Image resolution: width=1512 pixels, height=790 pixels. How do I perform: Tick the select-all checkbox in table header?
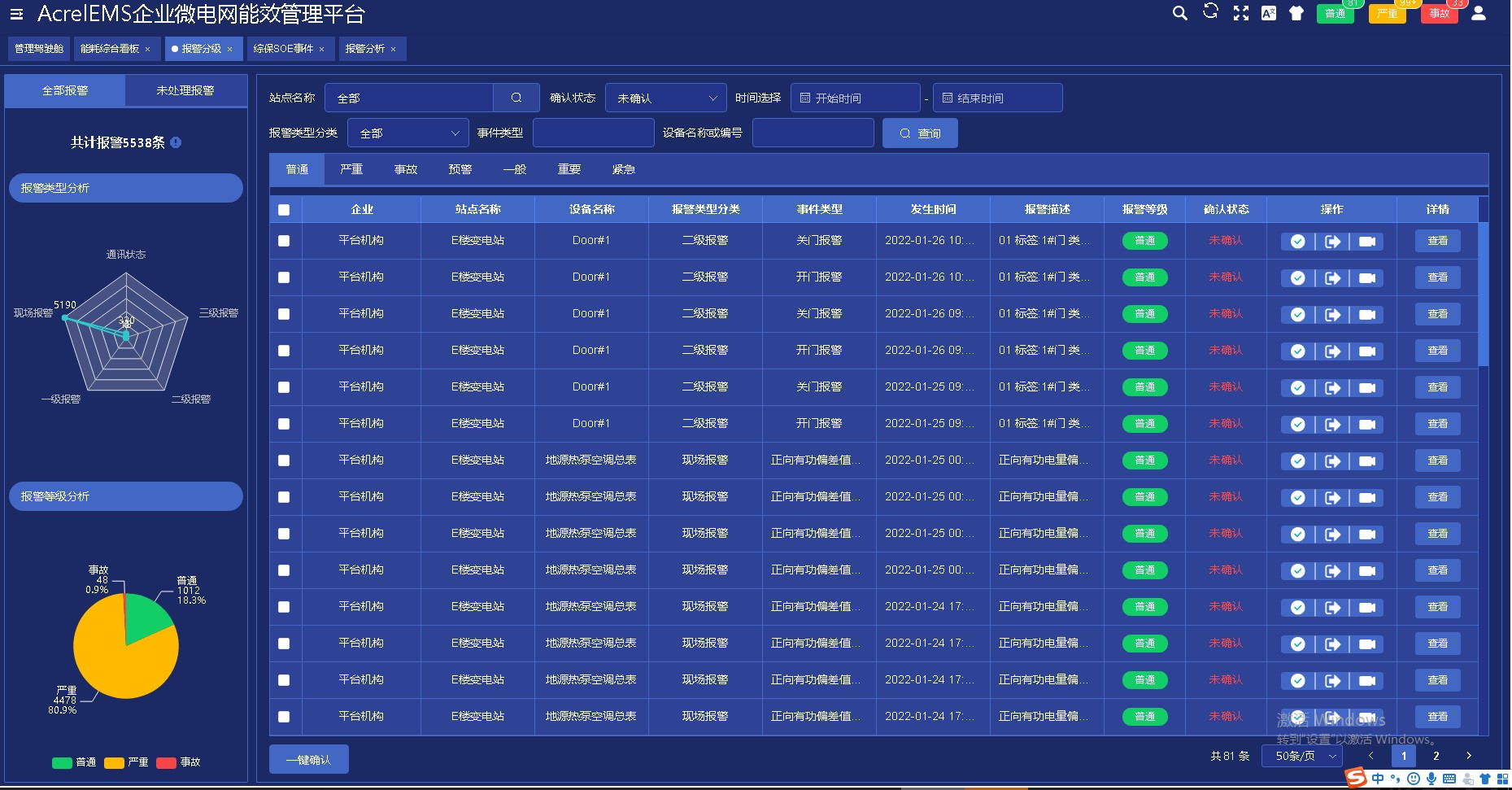click(284, 210)
